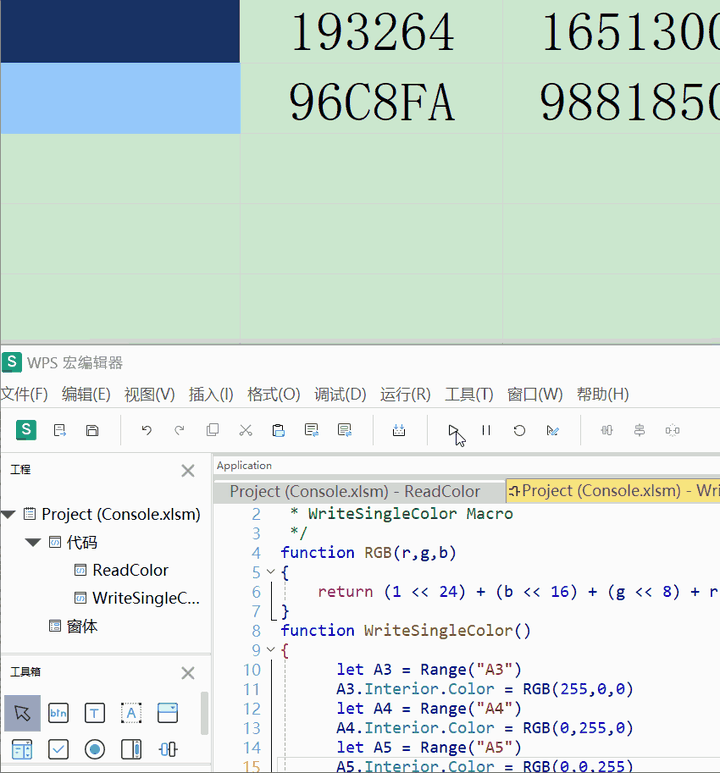Click the Save disk icon

click(92, 430)
